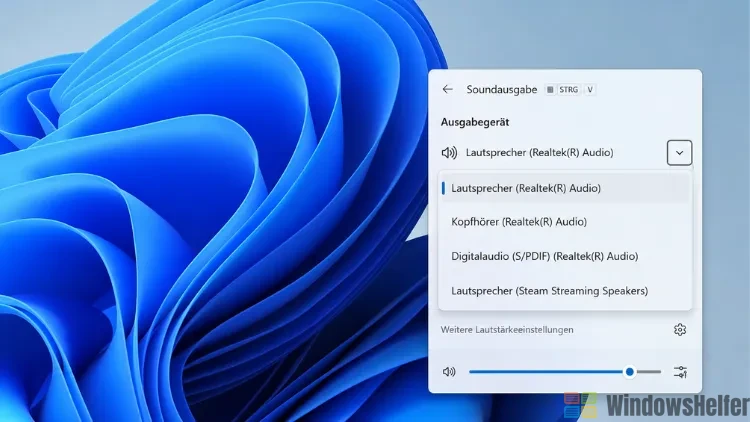
Task: Open the Ausgabegerät dropdown chevron
Action: (679, 153)
